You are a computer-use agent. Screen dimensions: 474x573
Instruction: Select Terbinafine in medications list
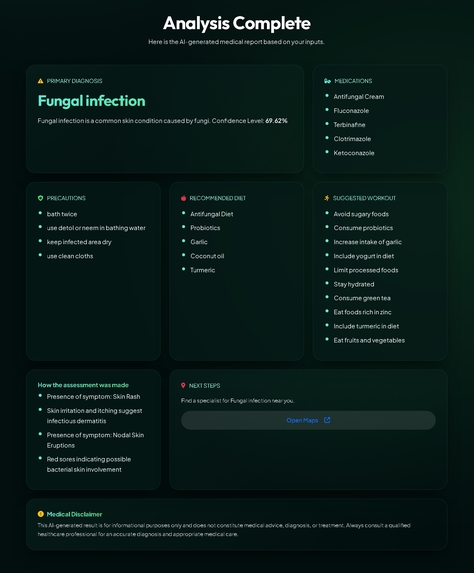click(349, 125)
